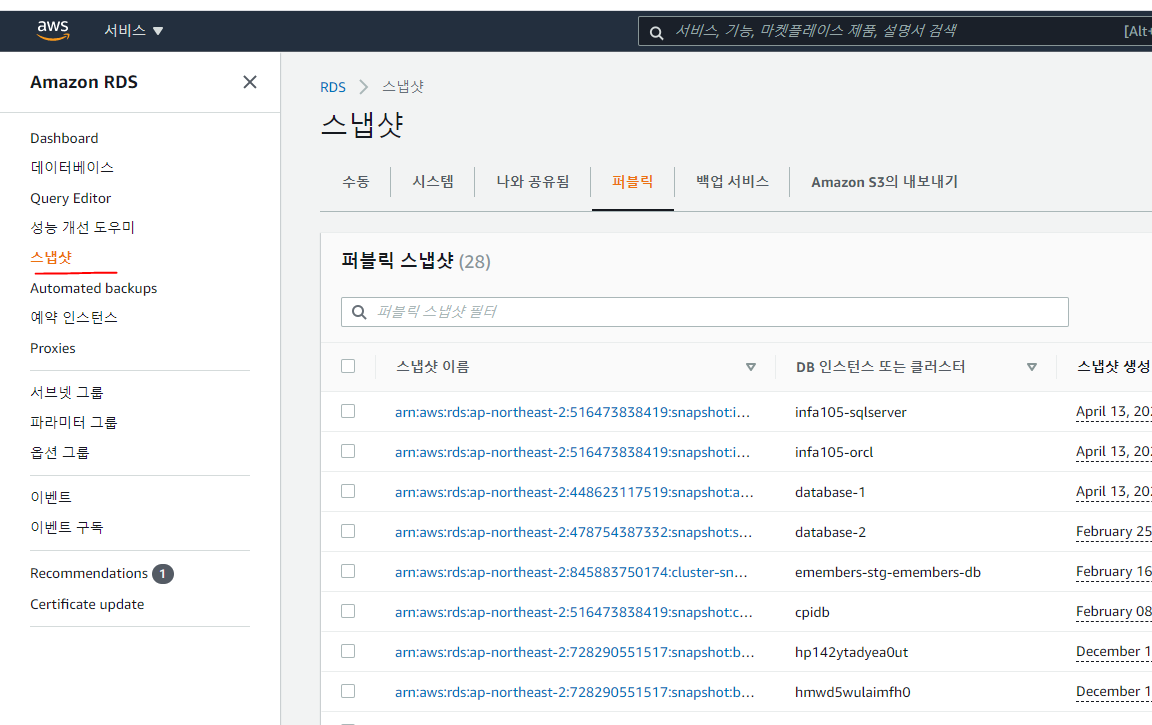
Task: Click the RDS breadcrumb link
Action: coord(333,87)
